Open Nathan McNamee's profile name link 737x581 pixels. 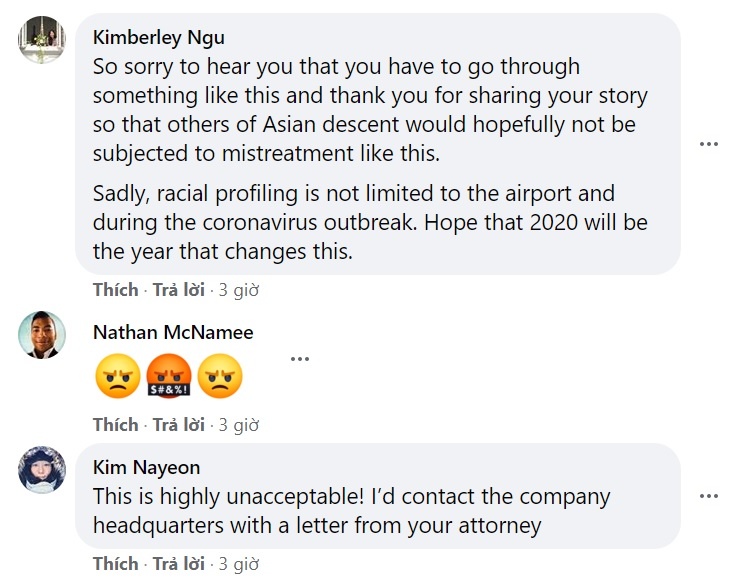click(173, 332)
